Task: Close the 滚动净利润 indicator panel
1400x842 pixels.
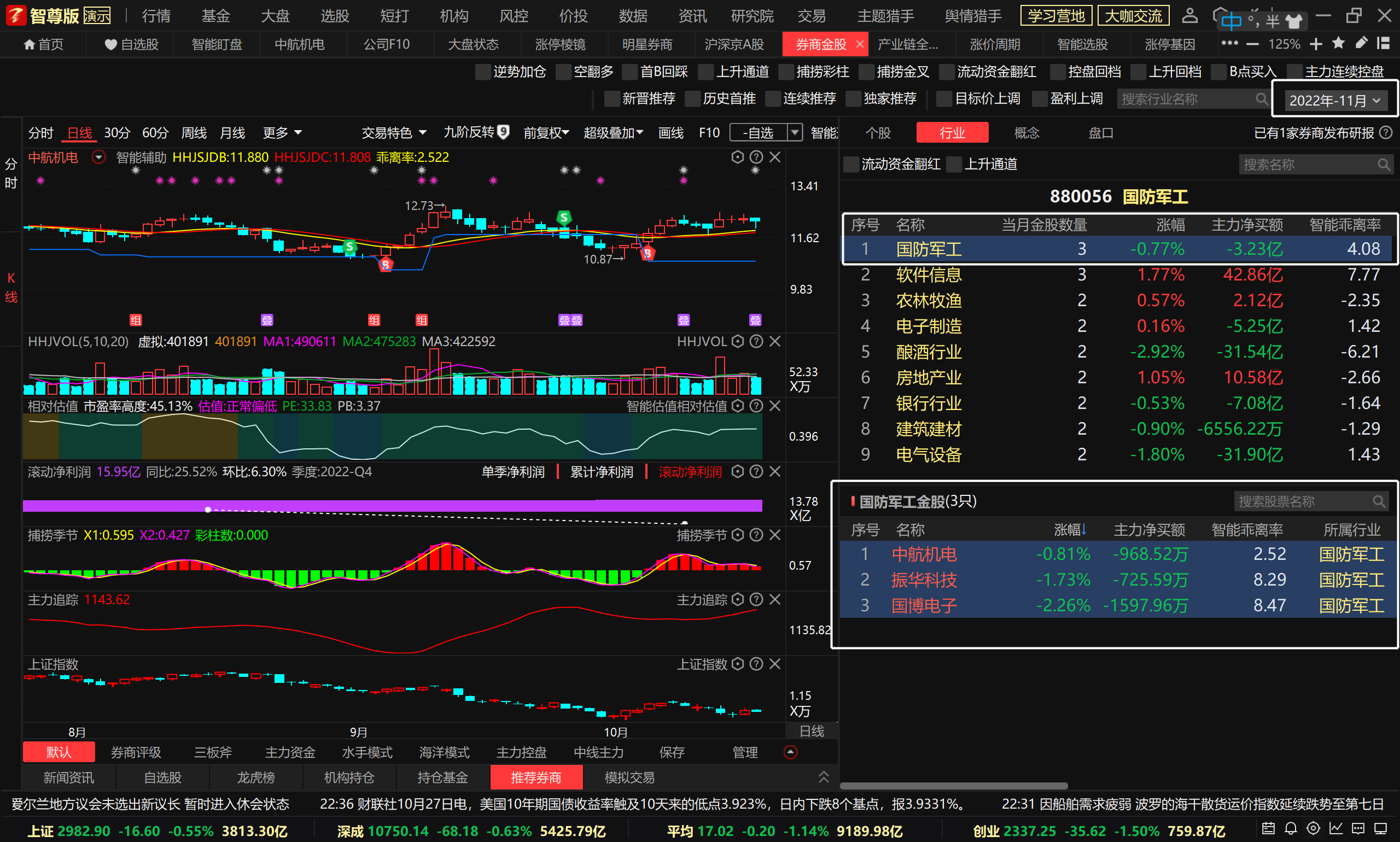Action: (774, 471)
